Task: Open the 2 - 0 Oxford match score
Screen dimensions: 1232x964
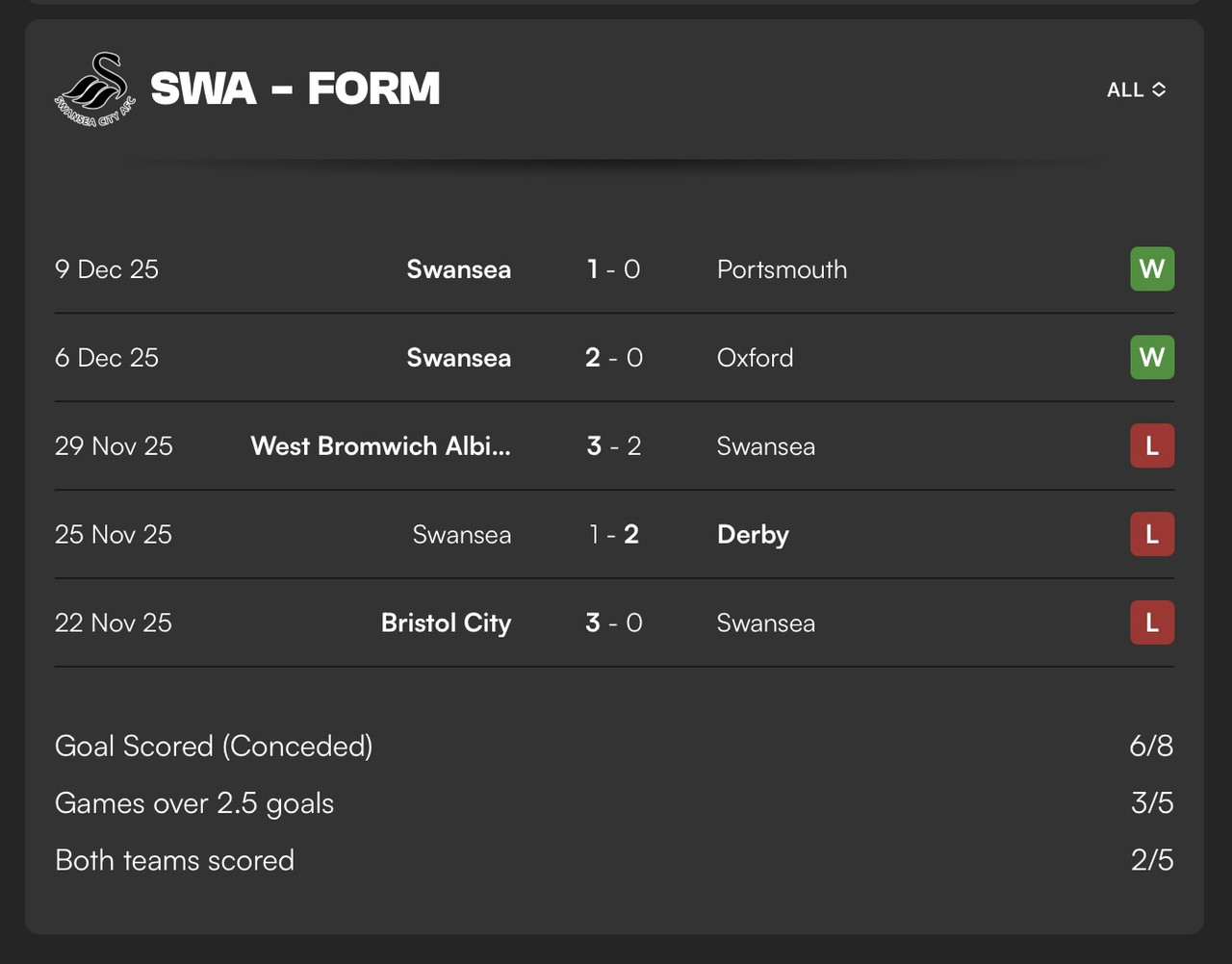Action: pyautogui.click(x=614, y=358)
